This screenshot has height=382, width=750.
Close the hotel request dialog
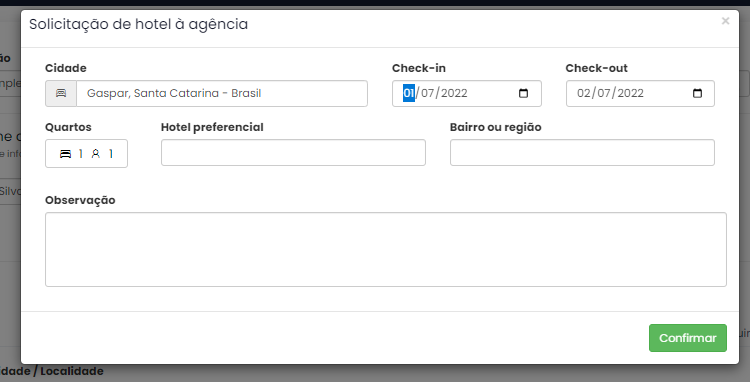(x=725, y=21)
